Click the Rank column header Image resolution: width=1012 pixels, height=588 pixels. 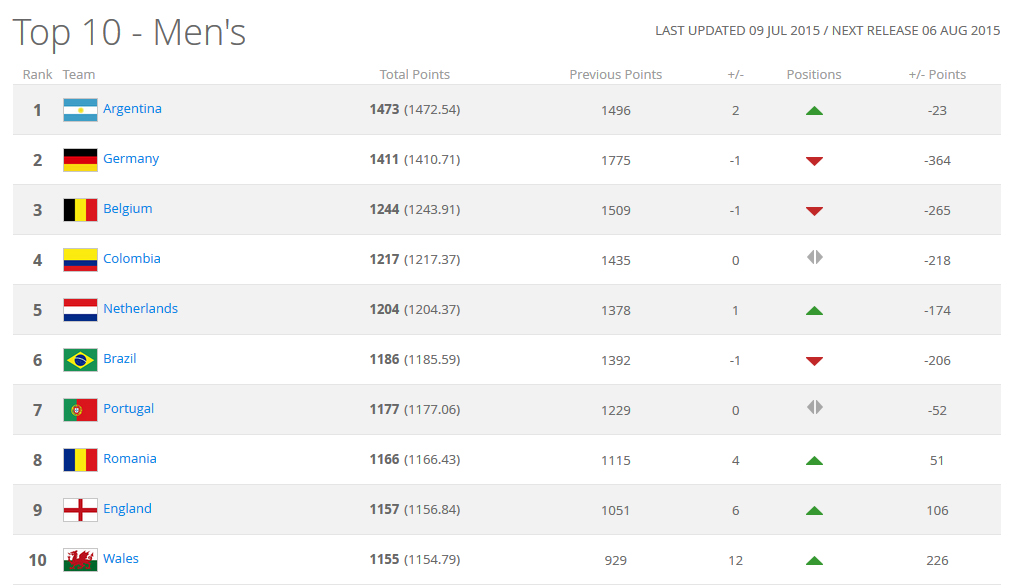click(38, 75)
